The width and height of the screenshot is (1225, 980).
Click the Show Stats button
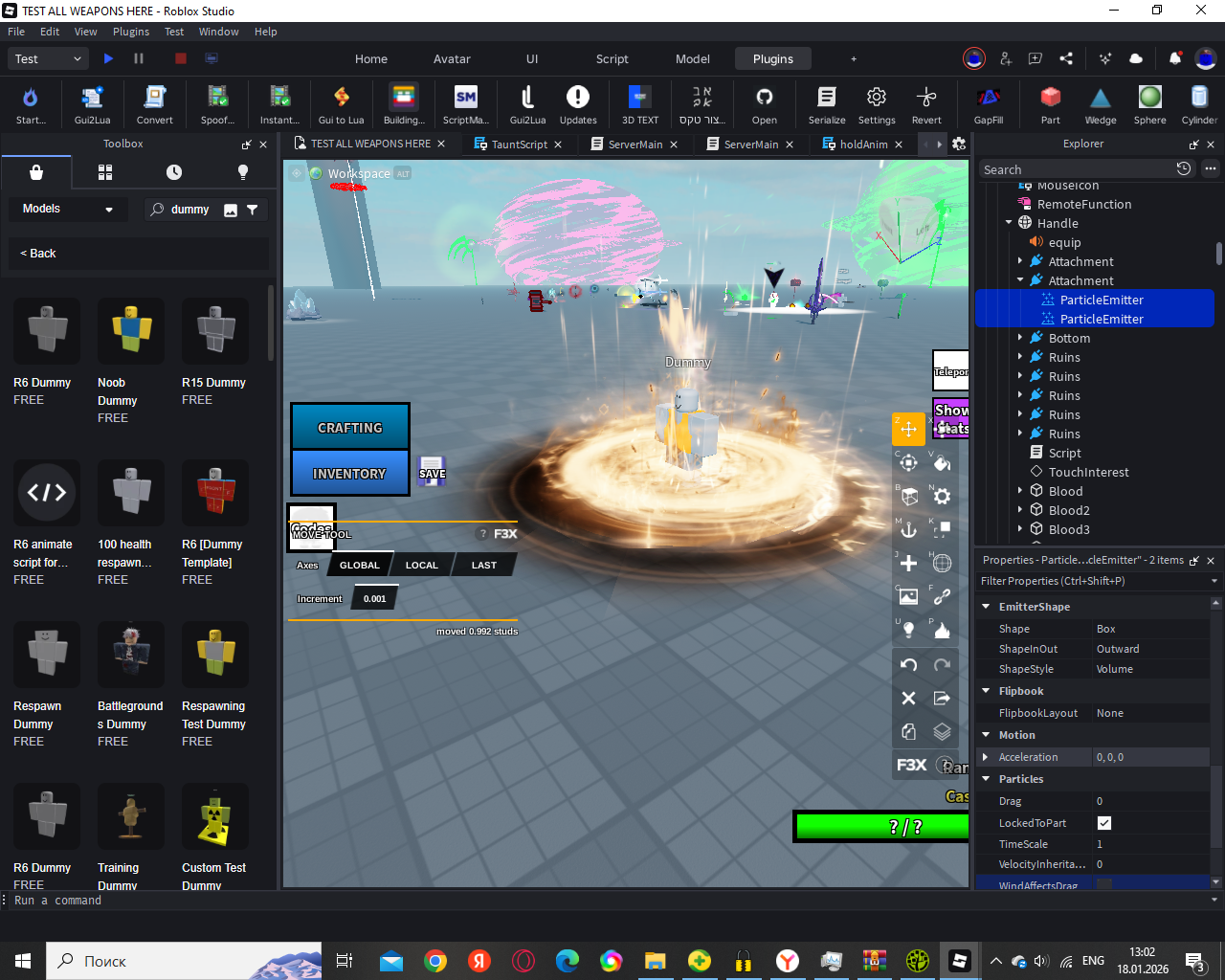click(951, 419)
